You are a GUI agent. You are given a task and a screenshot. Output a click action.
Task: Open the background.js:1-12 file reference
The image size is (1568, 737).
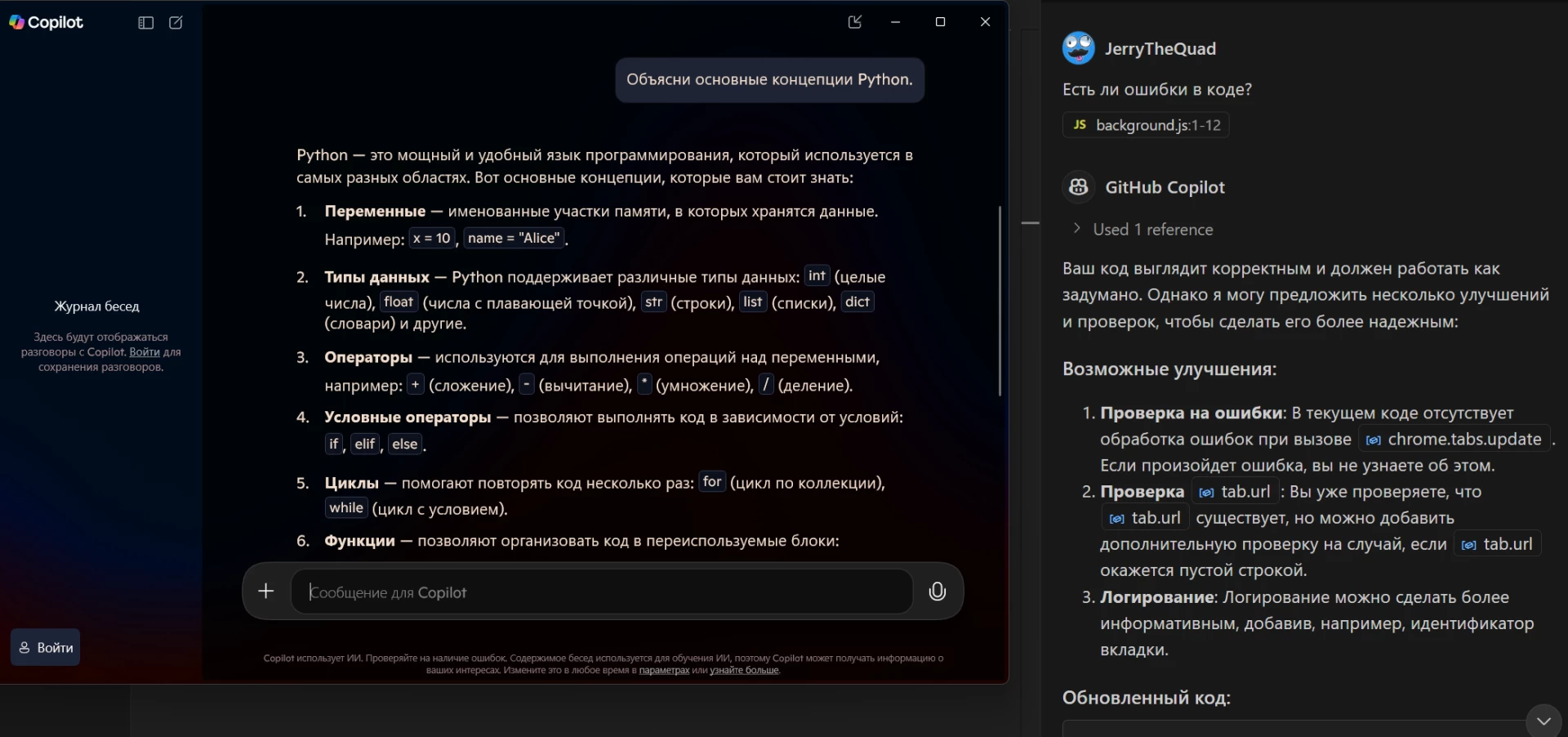coord(1146,125)
